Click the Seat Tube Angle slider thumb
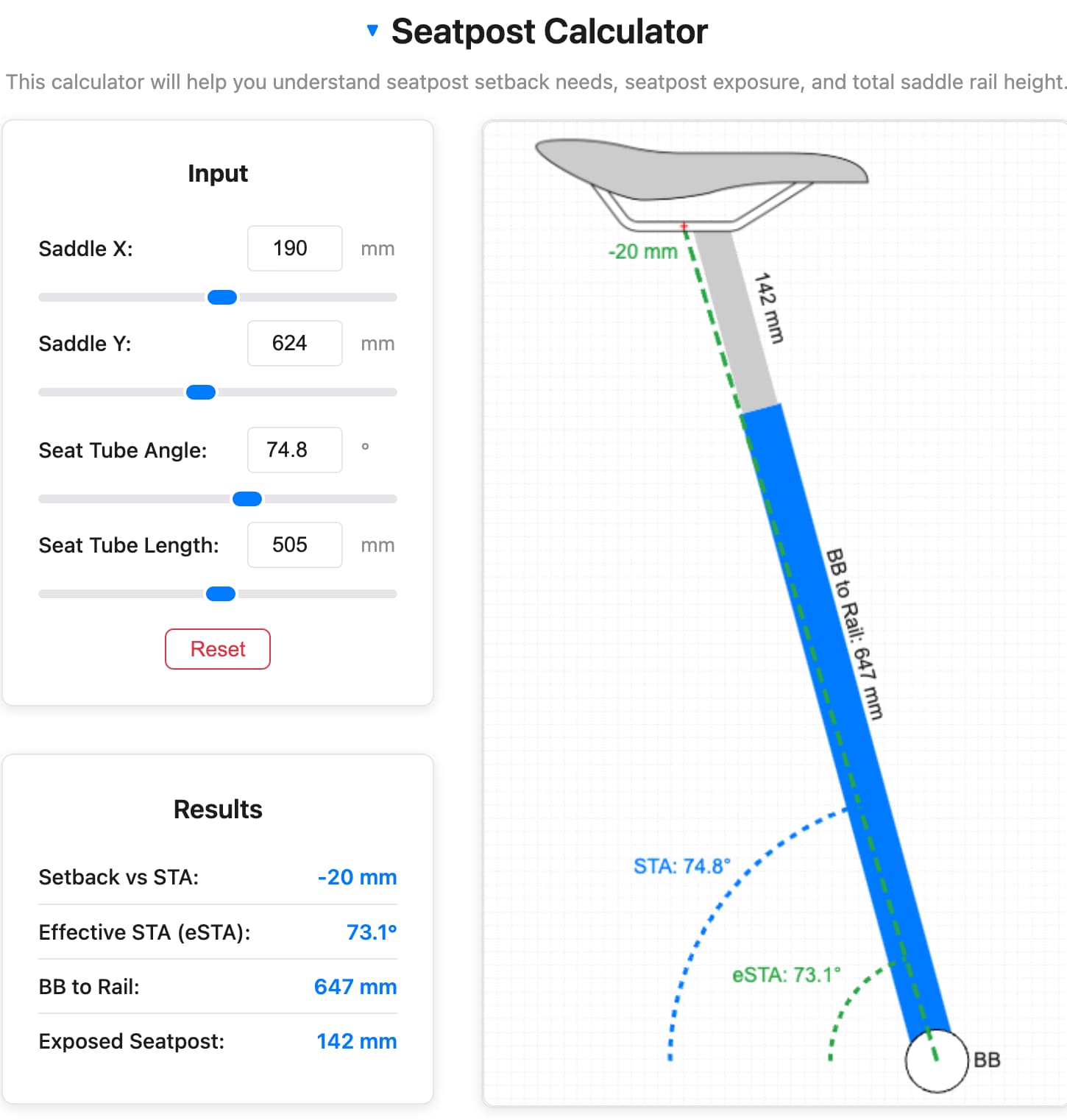Viewport: 1067px width, 1120px height. tap(247, 499)
